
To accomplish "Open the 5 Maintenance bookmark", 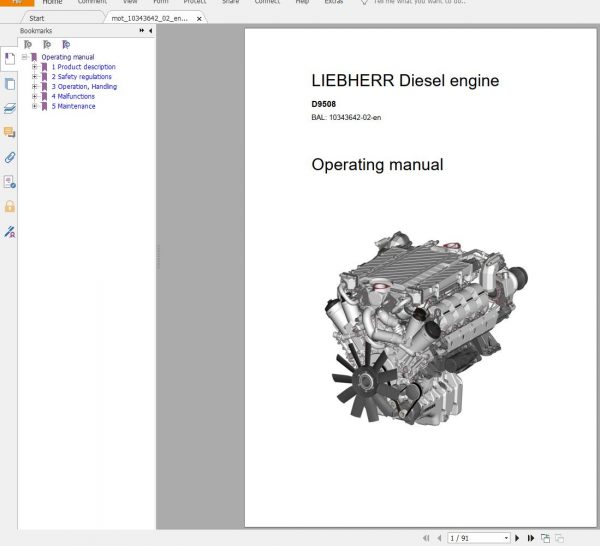I will pos(73,106).
